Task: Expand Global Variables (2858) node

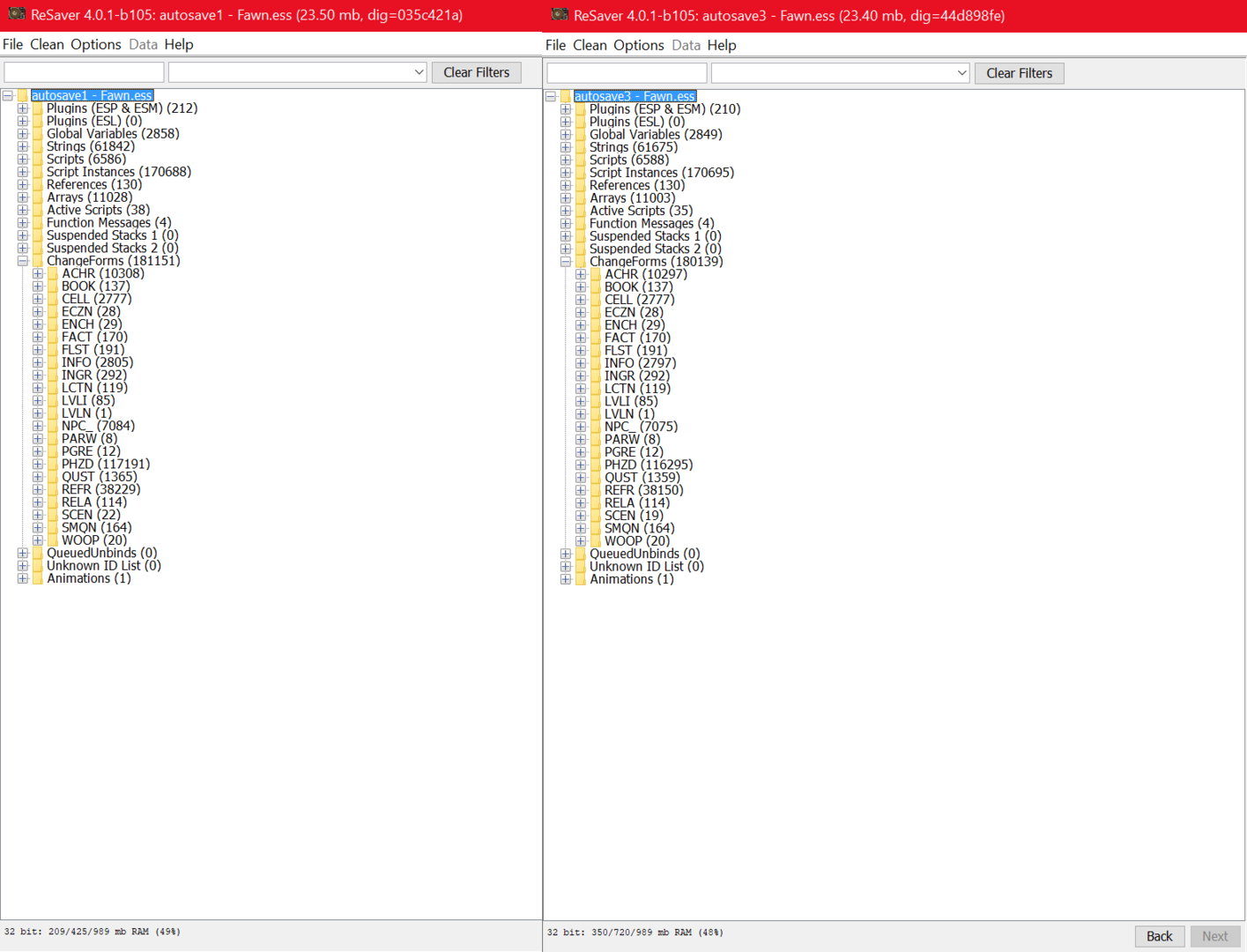Action: point(23,134)
